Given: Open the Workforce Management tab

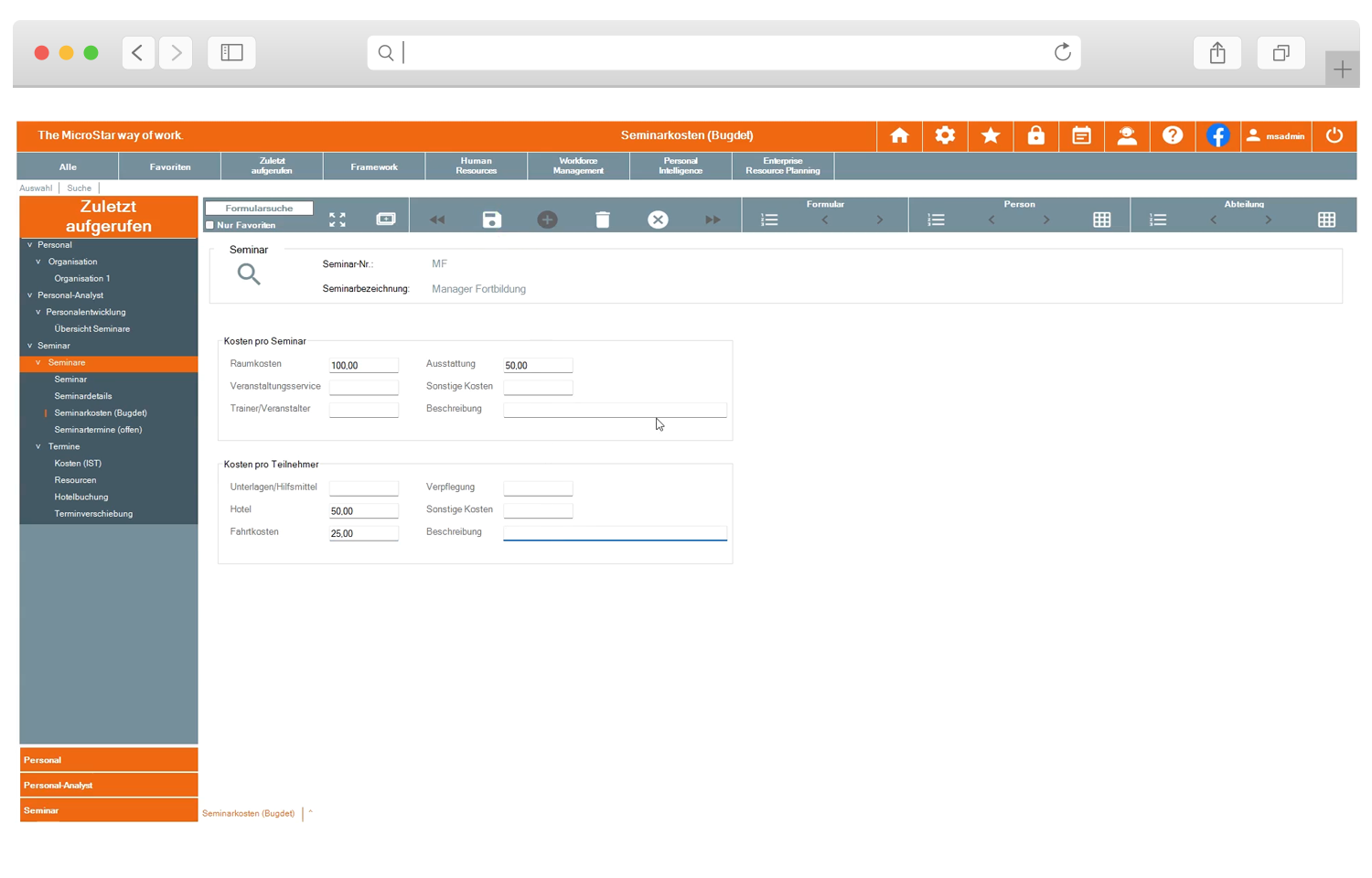Looking at the screenshot, I should [x=578, y=166].
